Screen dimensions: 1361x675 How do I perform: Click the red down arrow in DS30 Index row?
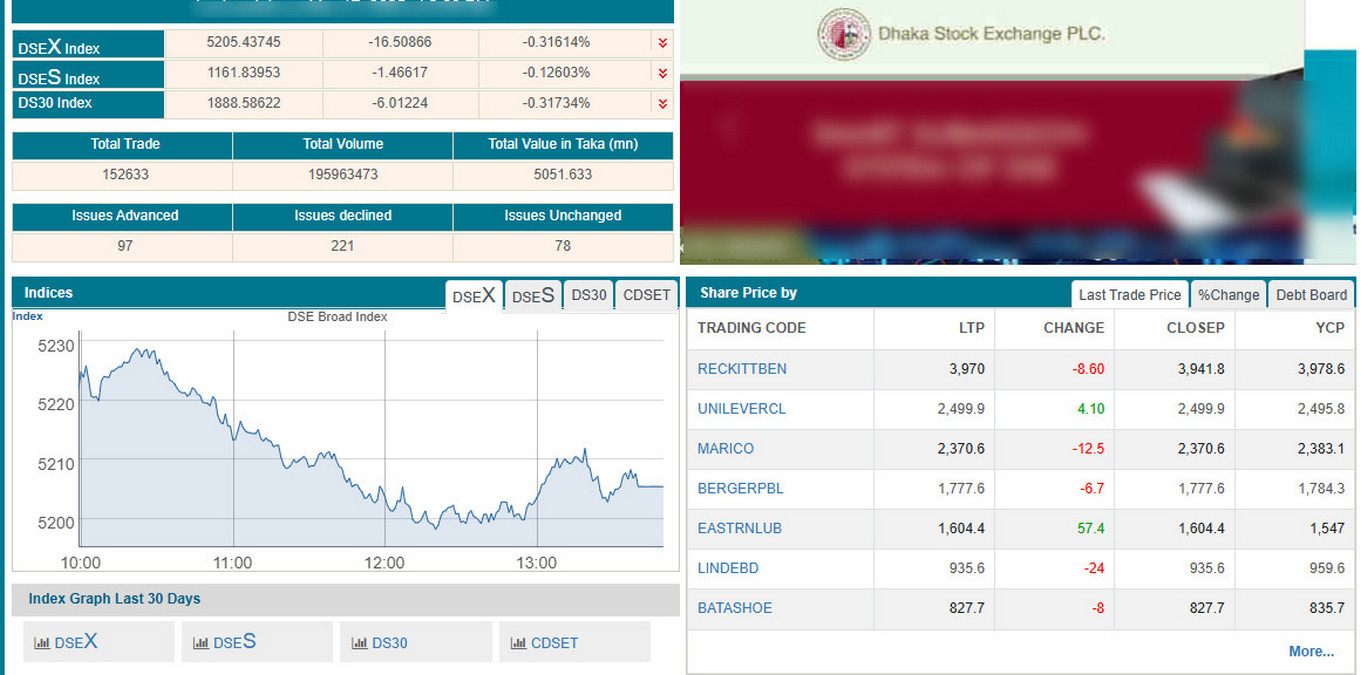663,103
